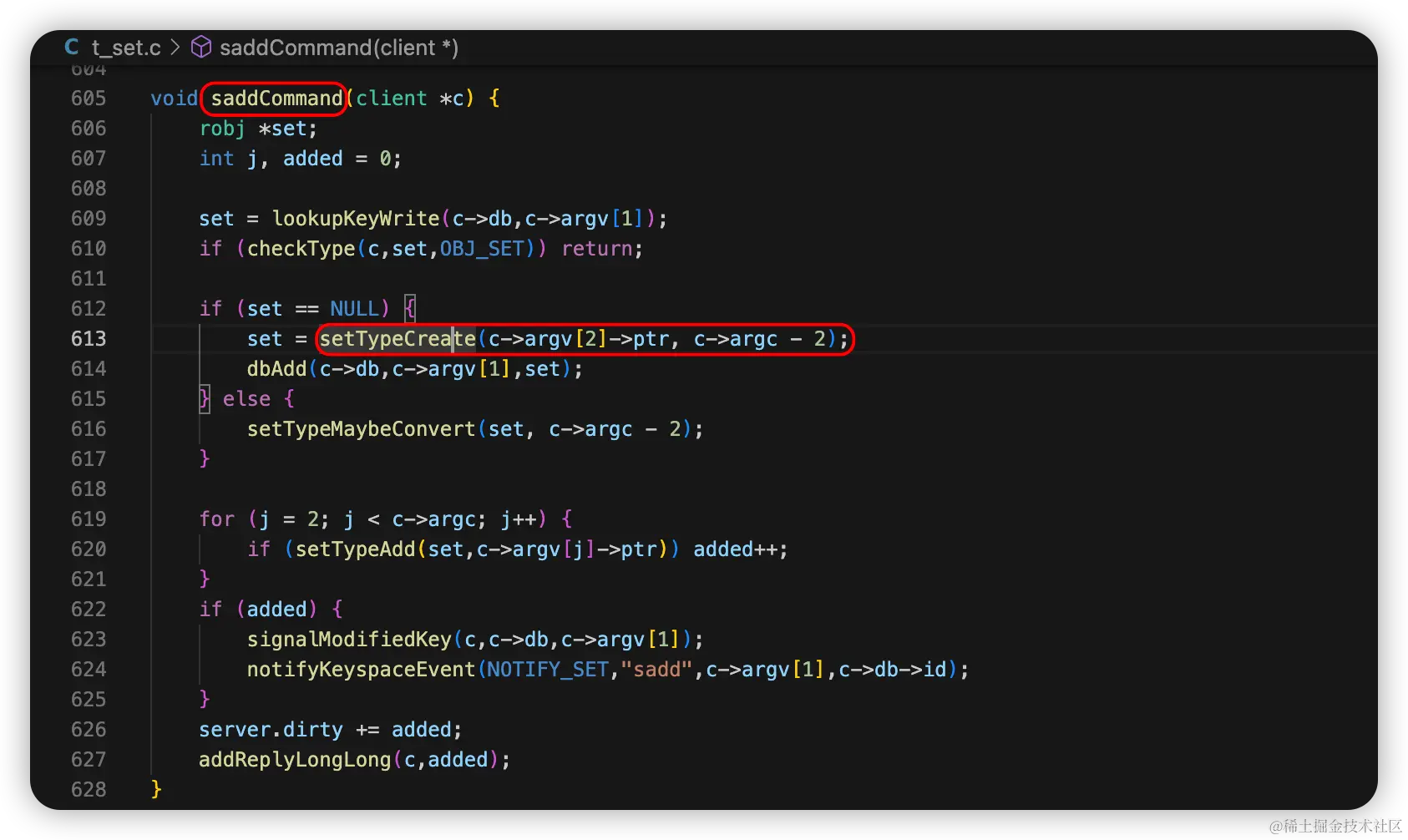The width and height of the screenshot is (1408, 840).
Task: Click the cube symbol icon before saddCommand
Action: coord(201,48)
